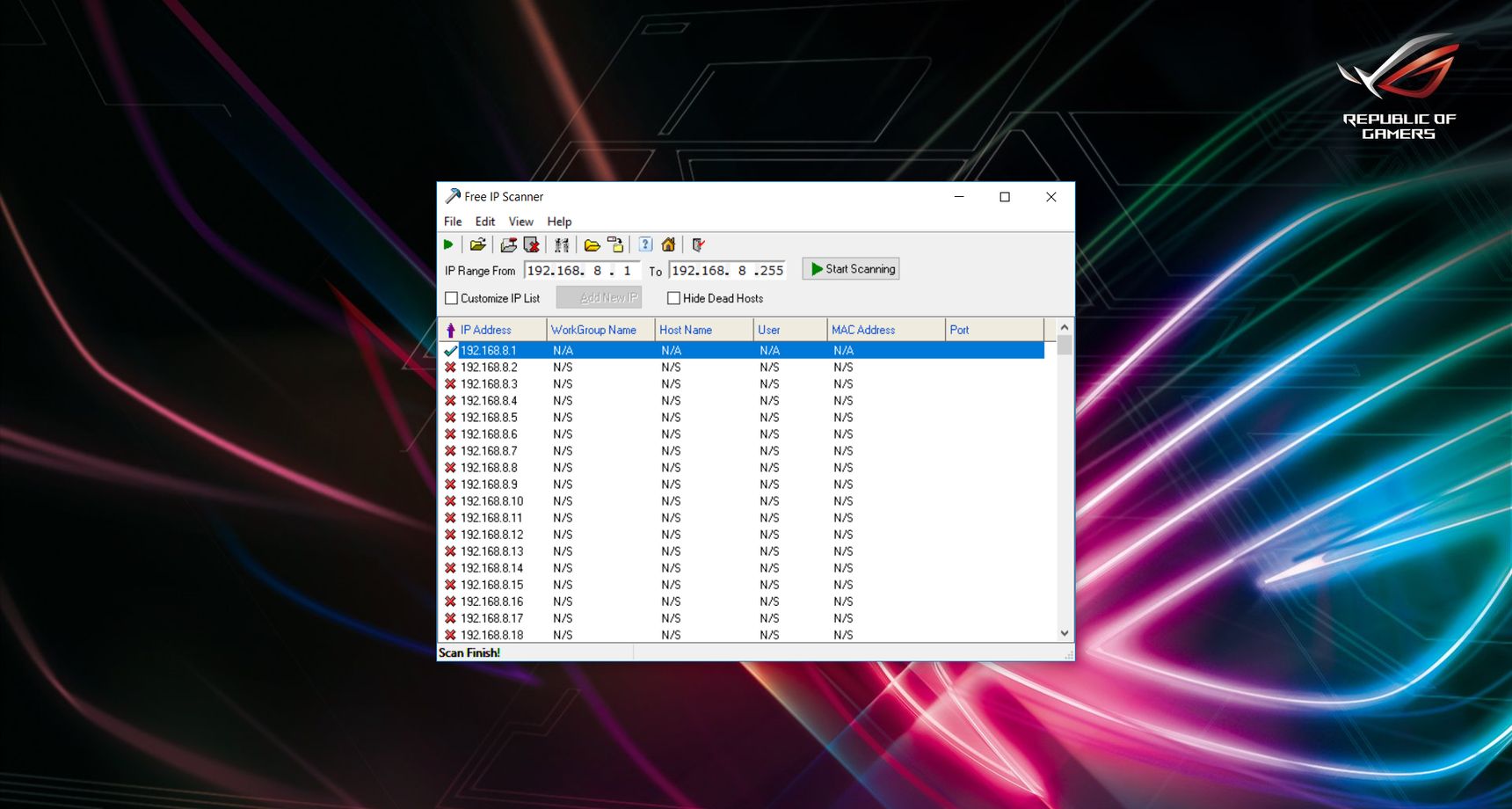Tick the Hide Dead Hosts checkbox
This screenshot has width=1512, height=809.
pos(673,298)
